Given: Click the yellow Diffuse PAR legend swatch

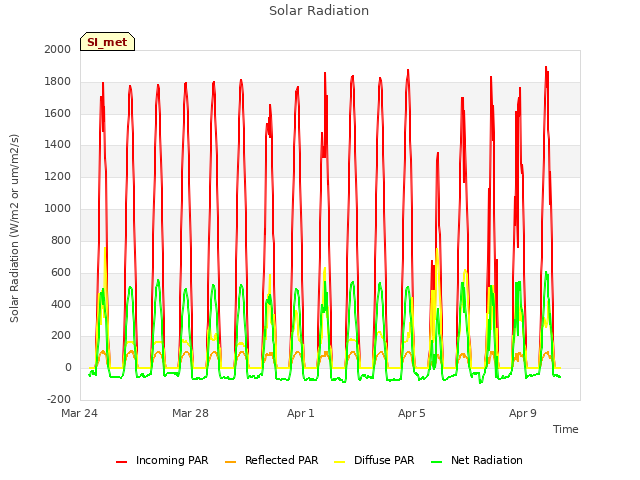Looking at the screenshot, I should tap(339, 462).
